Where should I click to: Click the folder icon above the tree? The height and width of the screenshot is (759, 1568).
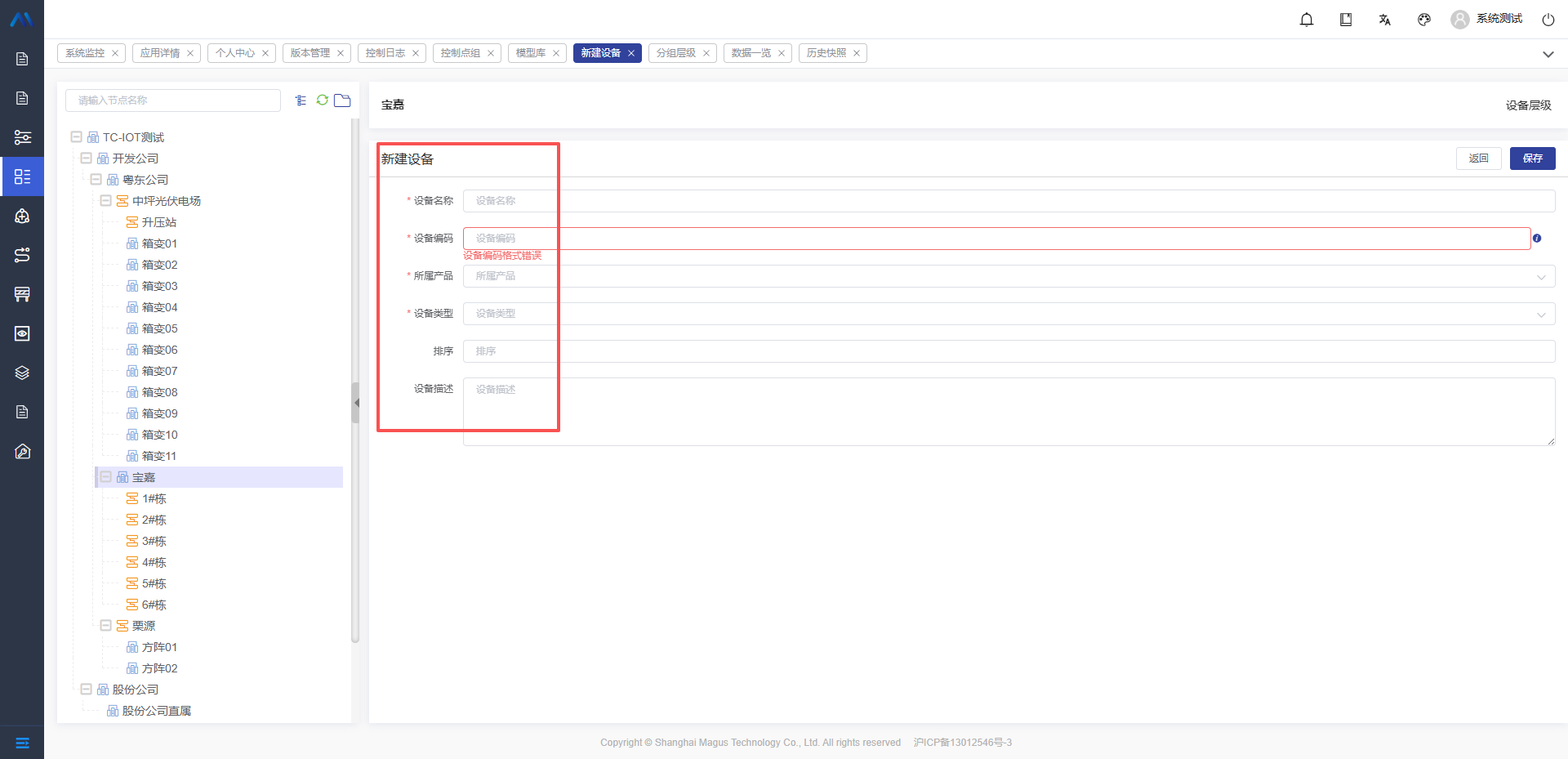coord(342,100)
